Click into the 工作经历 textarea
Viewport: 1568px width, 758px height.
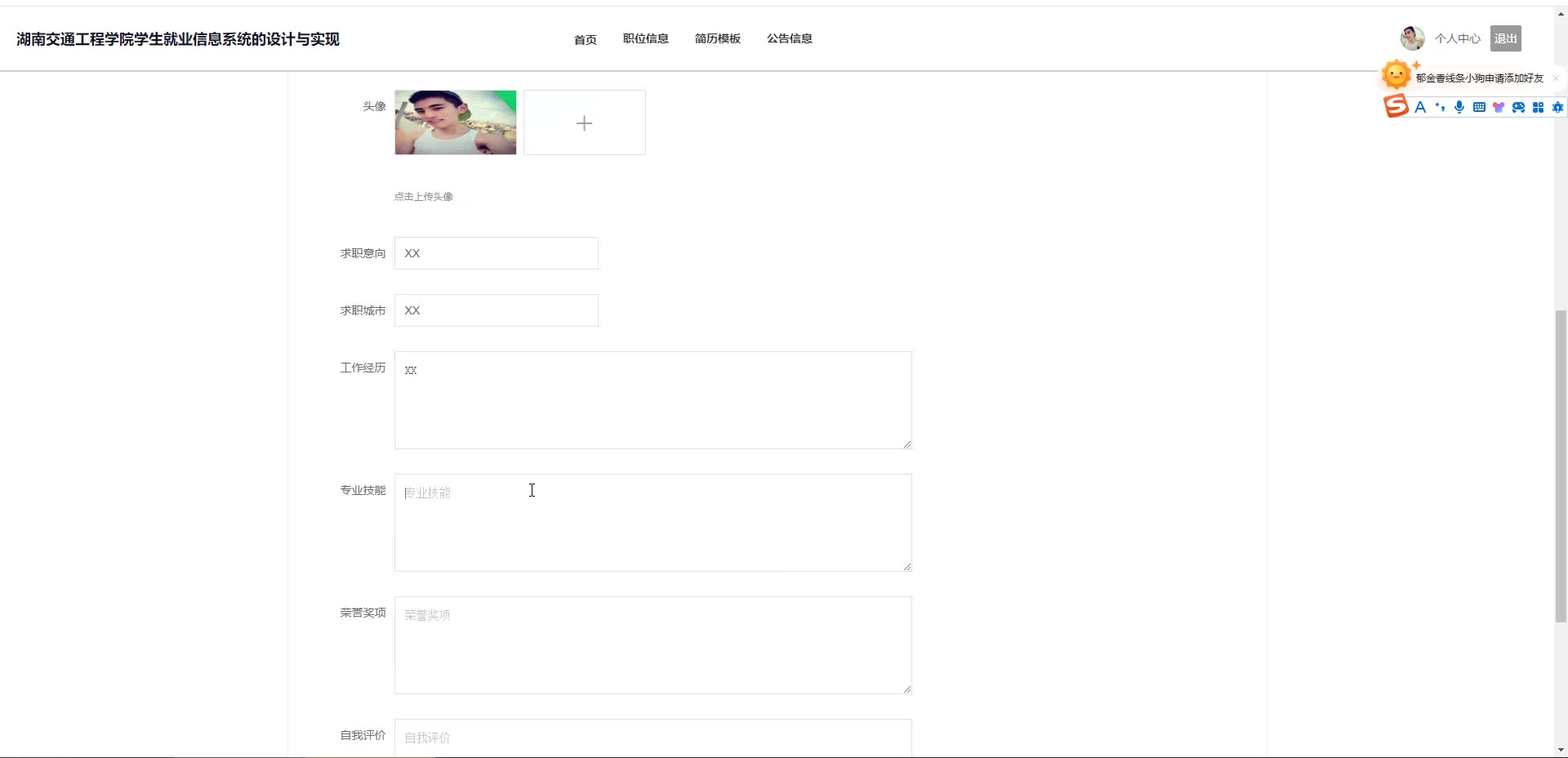pyautogui.click(x=653, y=400)
